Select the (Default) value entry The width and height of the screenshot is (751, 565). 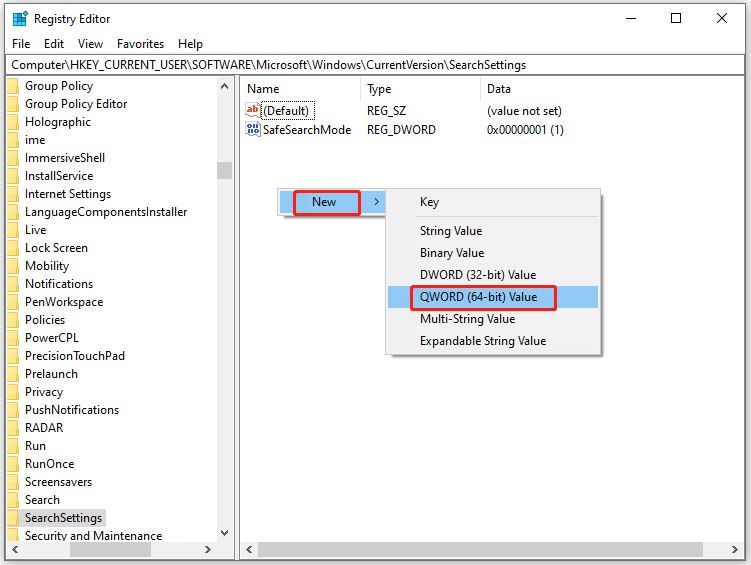286,111
